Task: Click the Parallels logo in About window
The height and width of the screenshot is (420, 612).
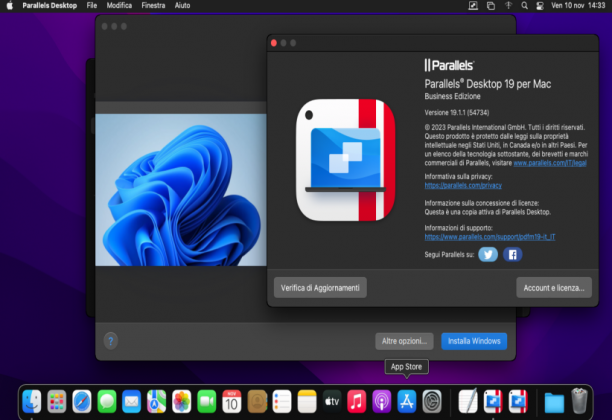Action: coord(450,65)
